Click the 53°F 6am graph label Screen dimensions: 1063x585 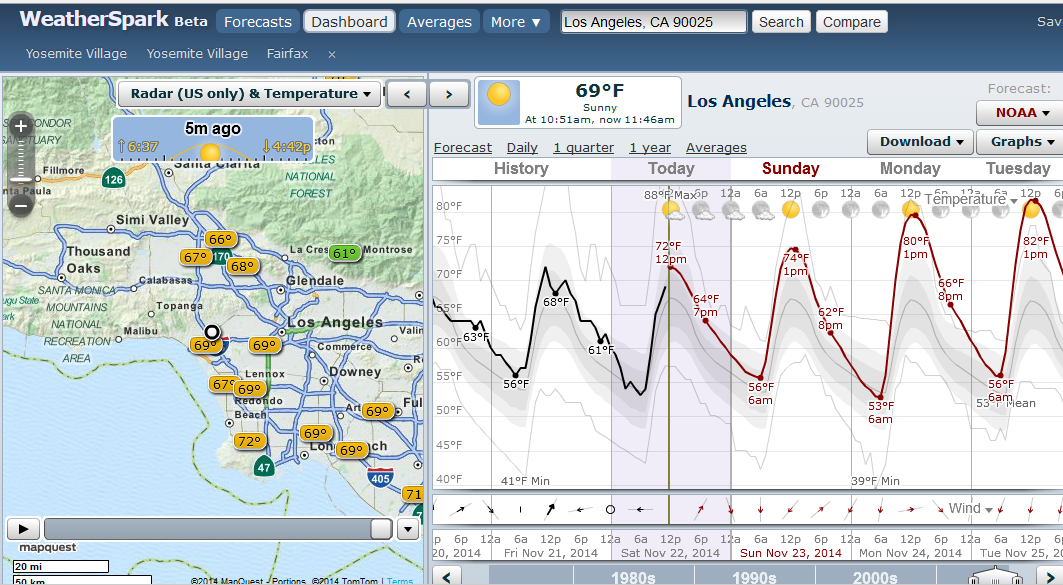(x=880, y=412)
